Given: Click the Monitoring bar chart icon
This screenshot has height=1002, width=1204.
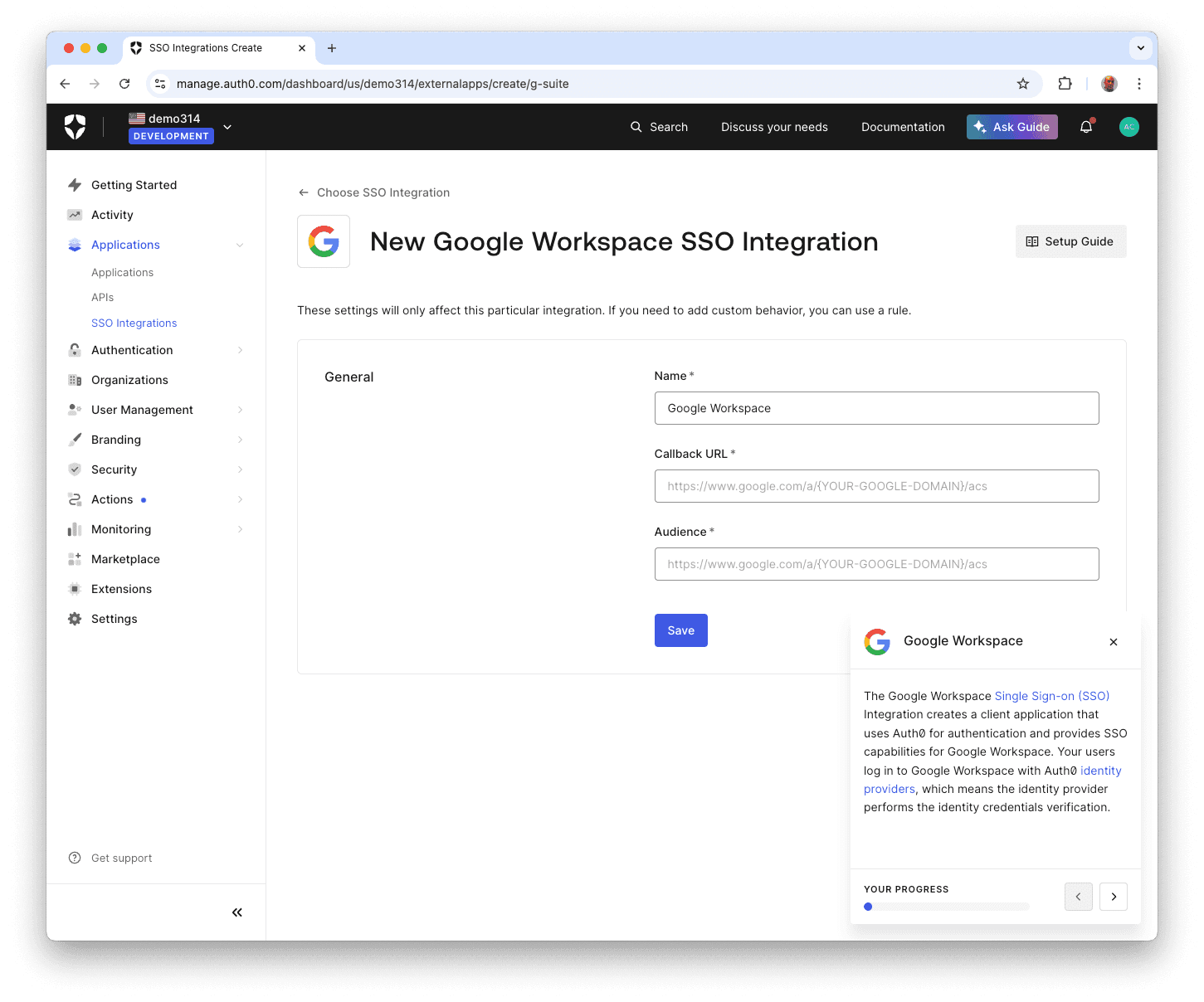Looking at the screenshot, I should click(x=75, y=529).
